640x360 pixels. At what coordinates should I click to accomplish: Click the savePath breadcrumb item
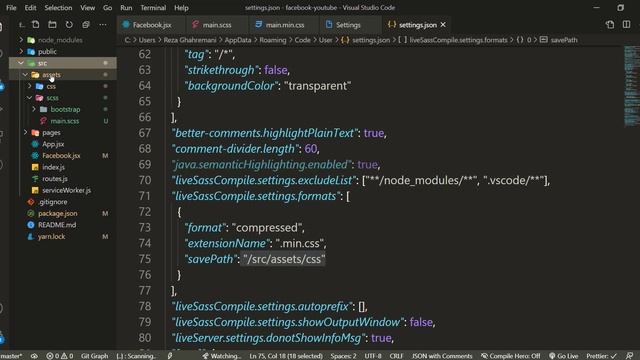564,40
